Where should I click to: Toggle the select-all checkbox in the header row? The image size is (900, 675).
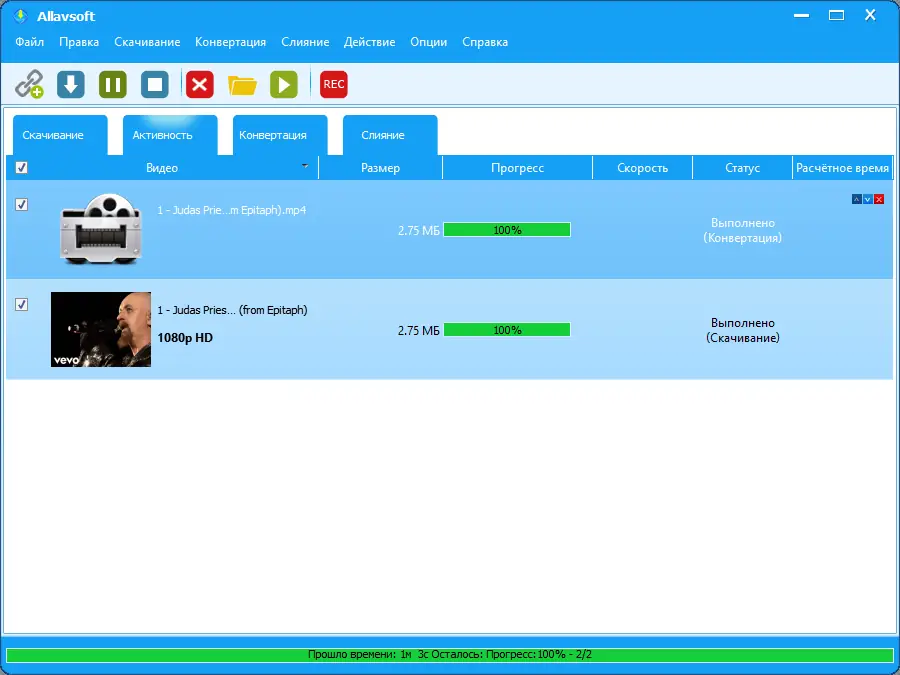[x=21, y=168]
